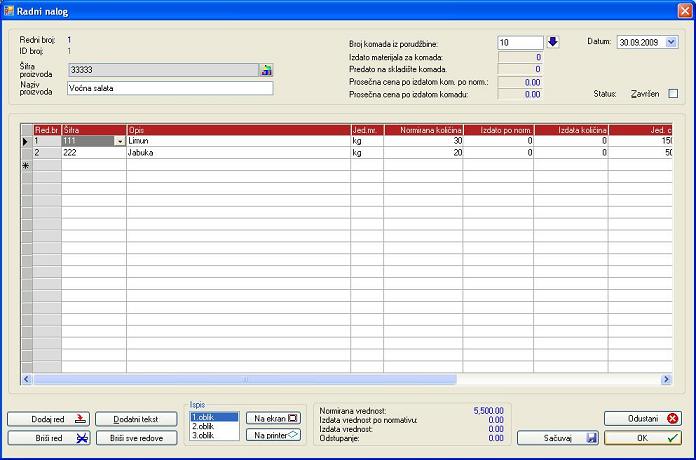Screen dimensions: 696x460
Task: Save the work order with Sačuvaj
Action: [558, 438]
